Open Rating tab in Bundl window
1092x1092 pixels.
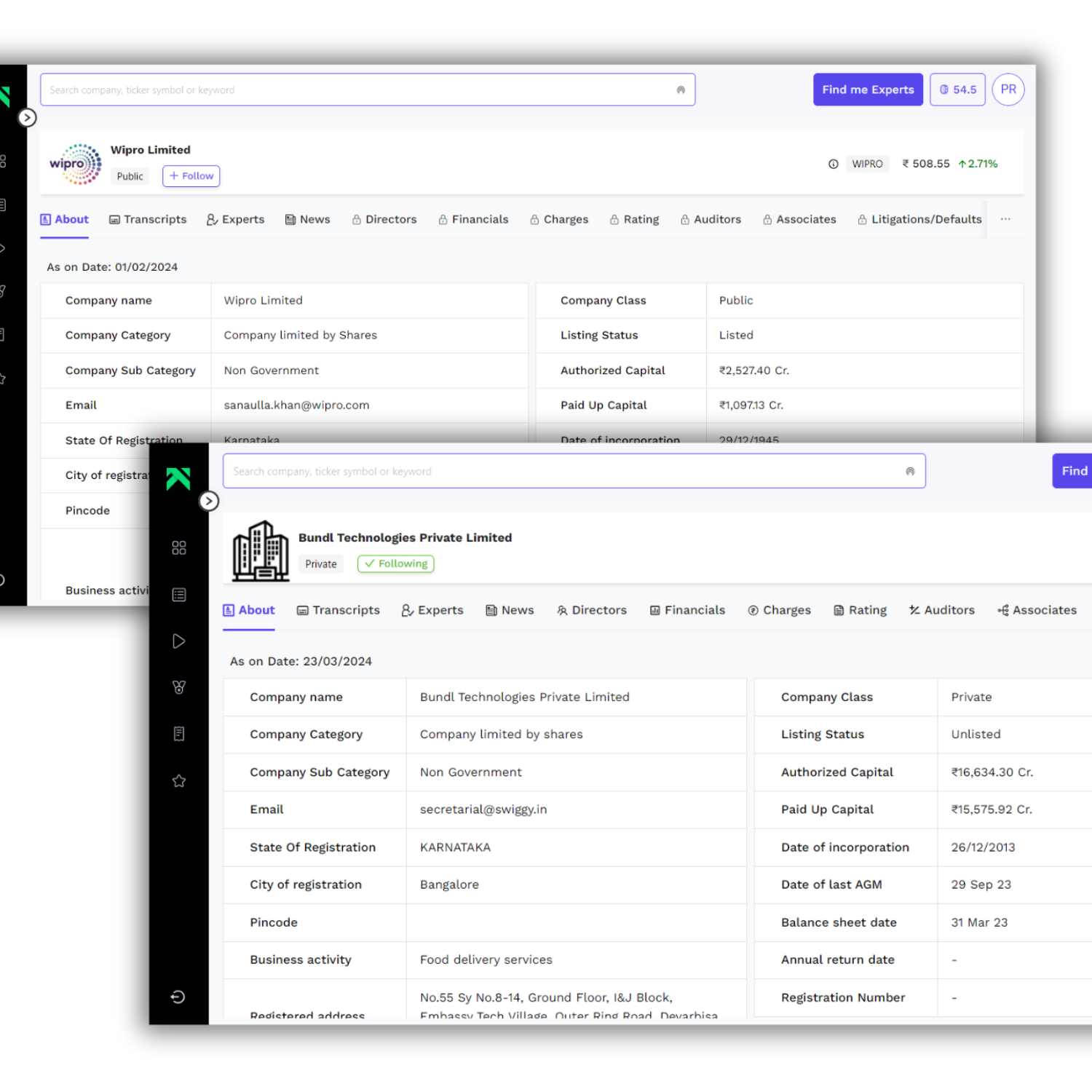pyautogui.click(x=860, y=610)
